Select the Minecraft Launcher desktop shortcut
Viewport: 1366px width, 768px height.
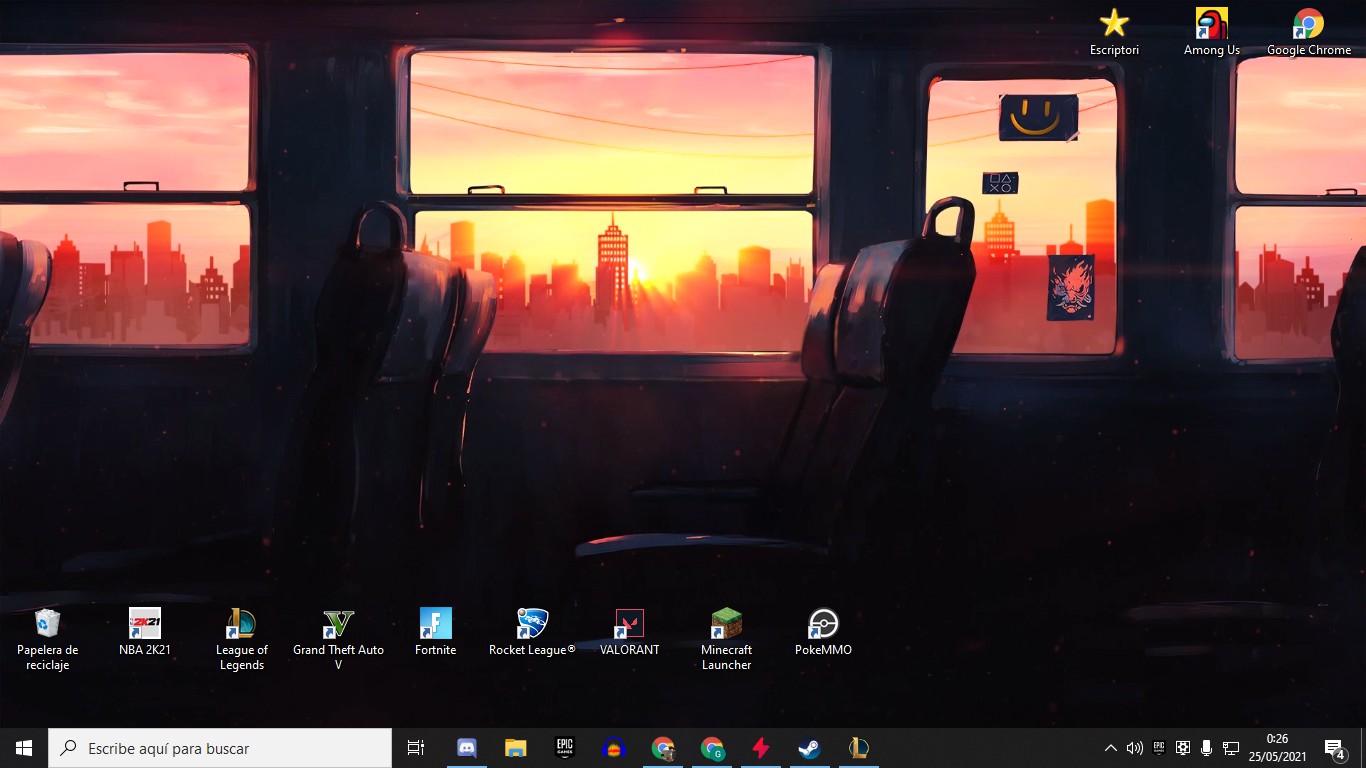point(726,639)
